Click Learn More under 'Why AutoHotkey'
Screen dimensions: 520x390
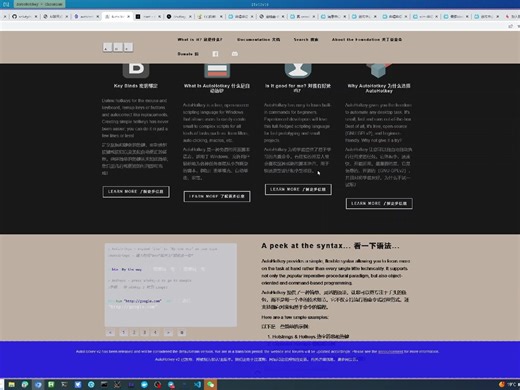point(379,203)
